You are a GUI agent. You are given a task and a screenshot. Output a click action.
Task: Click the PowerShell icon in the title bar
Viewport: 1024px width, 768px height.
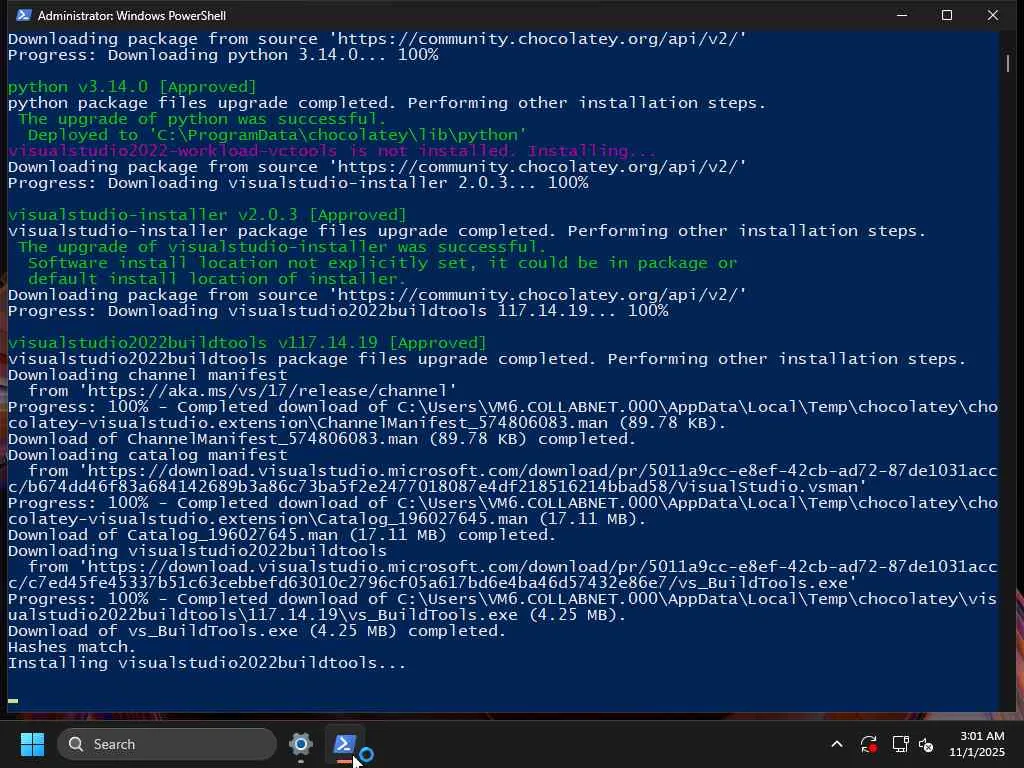click(24, 15)
